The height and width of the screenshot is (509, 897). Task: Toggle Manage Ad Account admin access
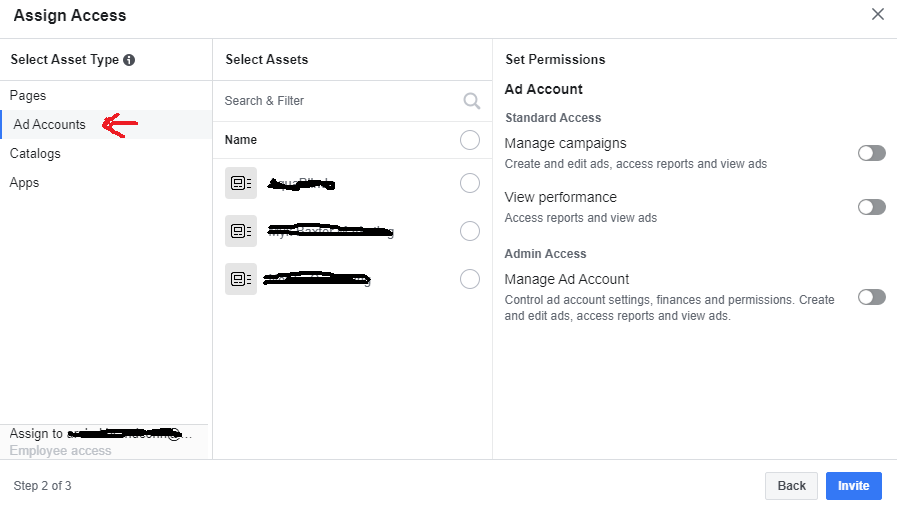[x=871, y=297]
